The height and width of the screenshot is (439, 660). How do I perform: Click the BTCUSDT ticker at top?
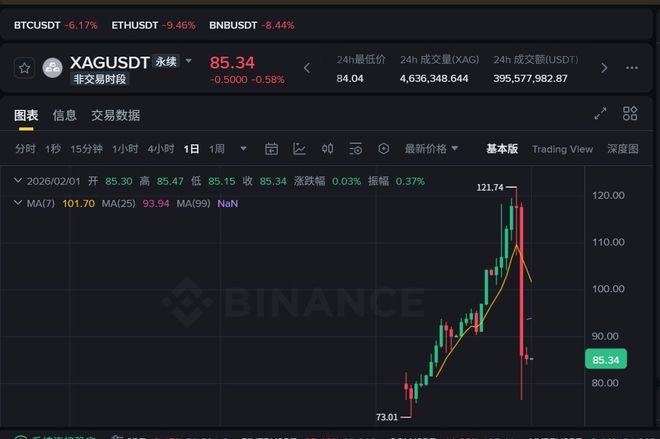click(38, 24)
